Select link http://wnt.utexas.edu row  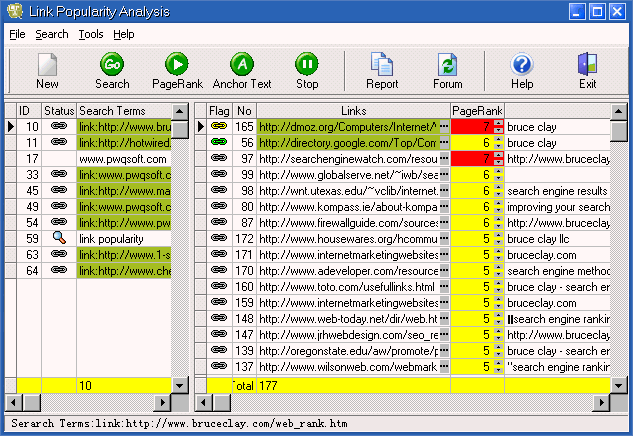[349, 191]
